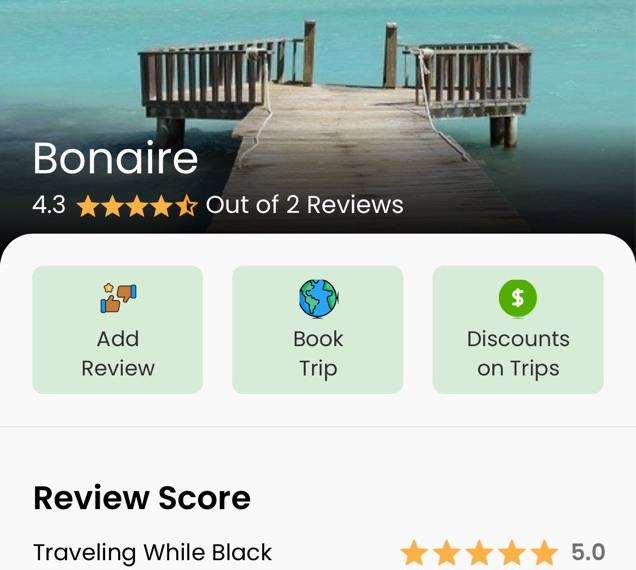Image resolution: width=636 pixels, height=570 pixels.
Task: Select the last star of Traveling While Black
Action: (x=545, y=552)
